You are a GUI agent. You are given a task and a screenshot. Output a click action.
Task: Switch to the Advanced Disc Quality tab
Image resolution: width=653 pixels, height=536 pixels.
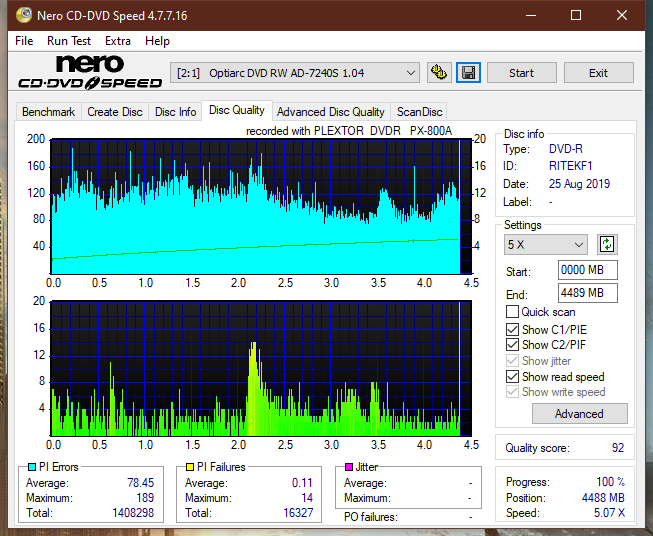pos(331,112)
